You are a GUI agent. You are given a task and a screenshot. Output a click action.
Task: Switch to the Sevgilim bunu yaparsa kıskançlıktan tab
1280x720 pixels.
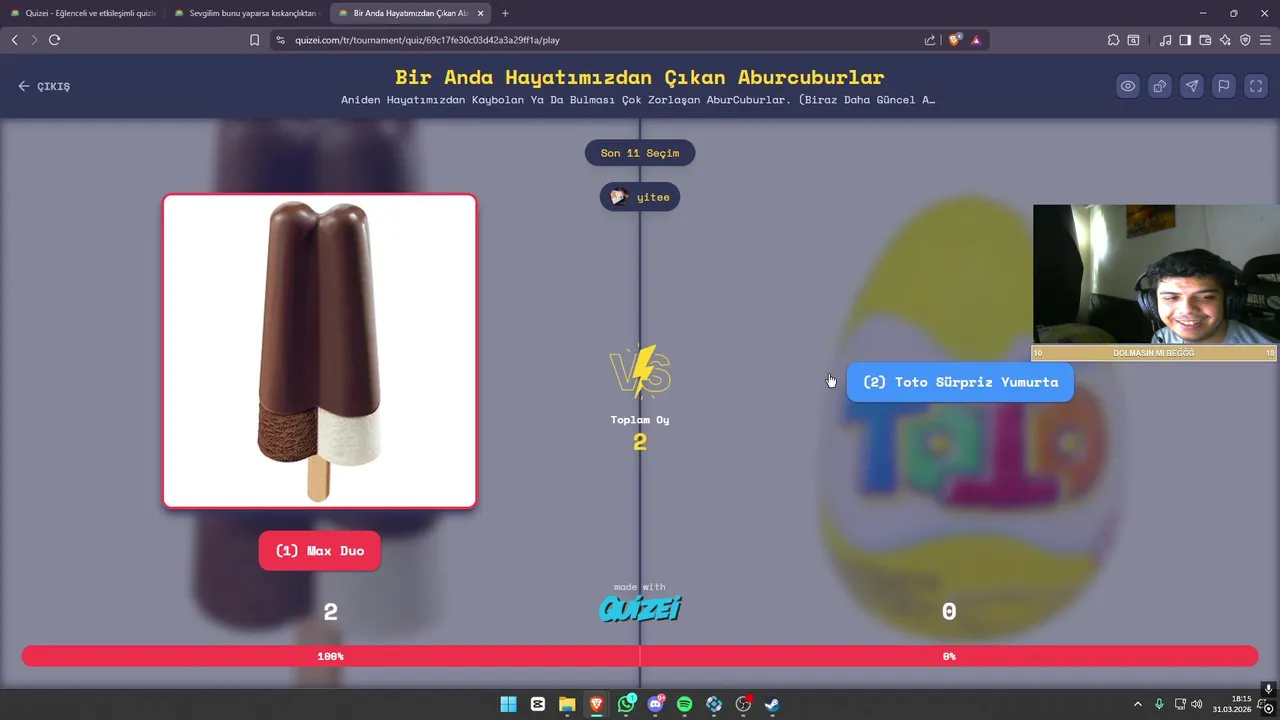[245, 13]
